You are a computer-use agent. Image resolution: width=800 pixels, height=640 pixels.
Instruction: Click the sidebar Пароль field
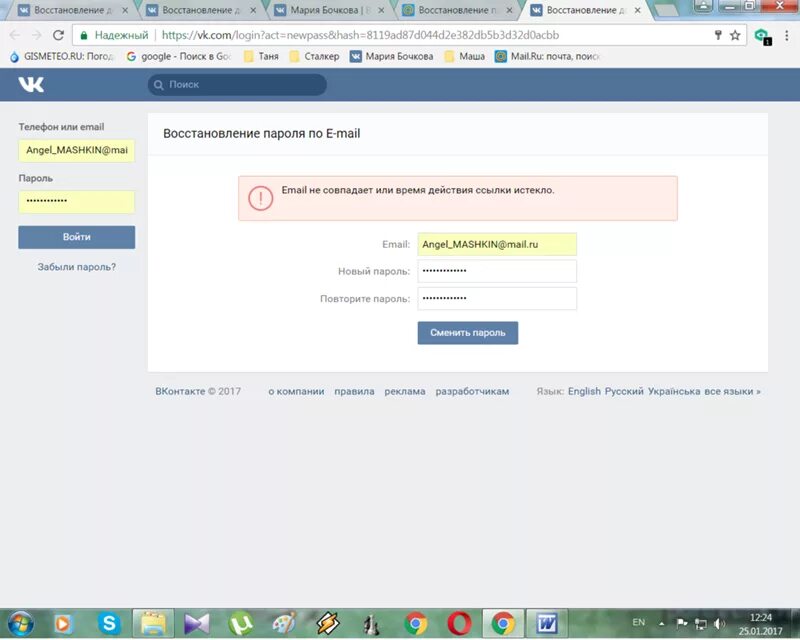point(77,201)
